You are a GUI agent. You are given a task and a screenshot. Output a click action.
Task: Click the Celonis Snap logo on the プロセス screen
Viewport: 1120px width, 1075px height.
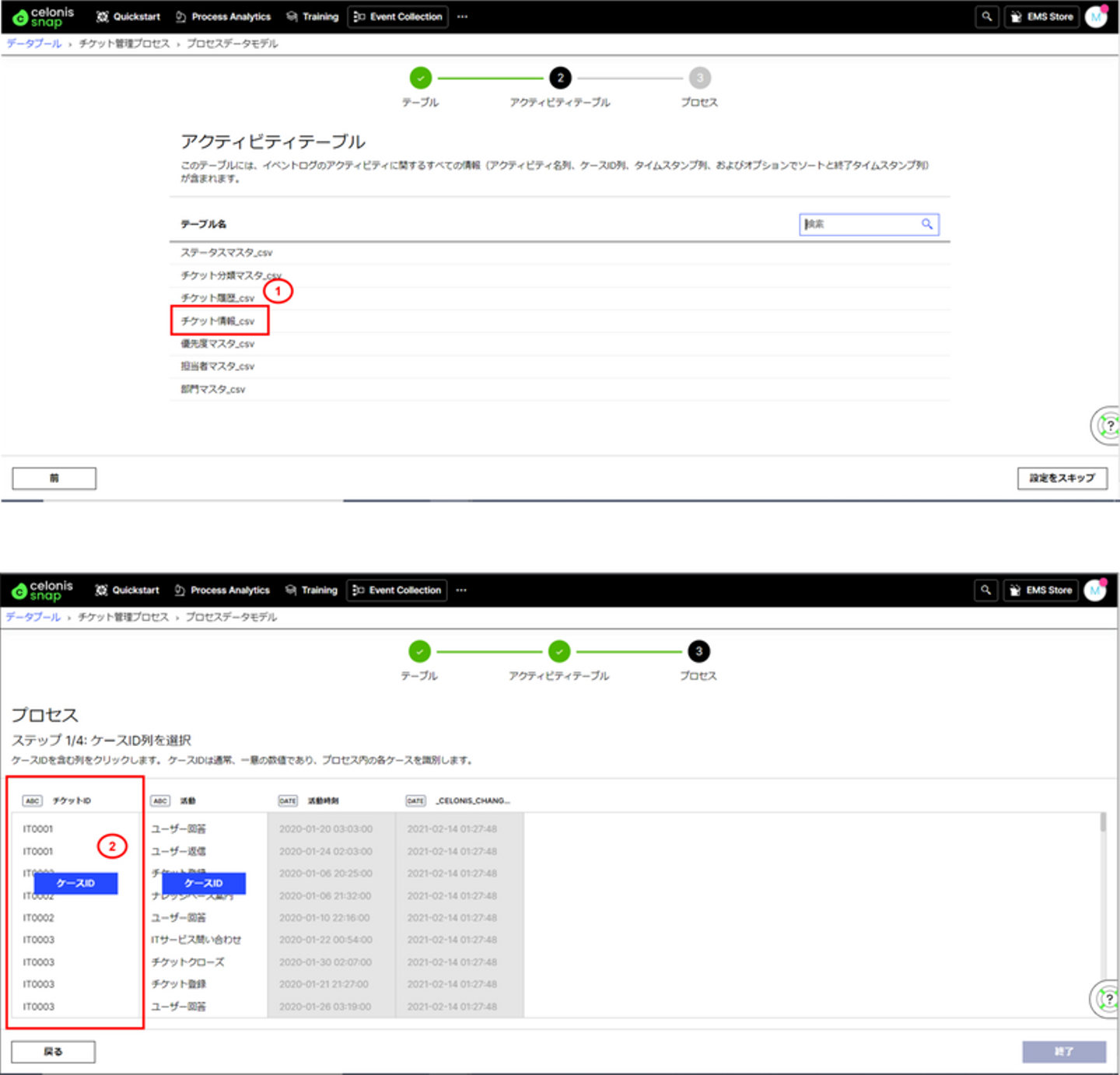coord(43,590)
